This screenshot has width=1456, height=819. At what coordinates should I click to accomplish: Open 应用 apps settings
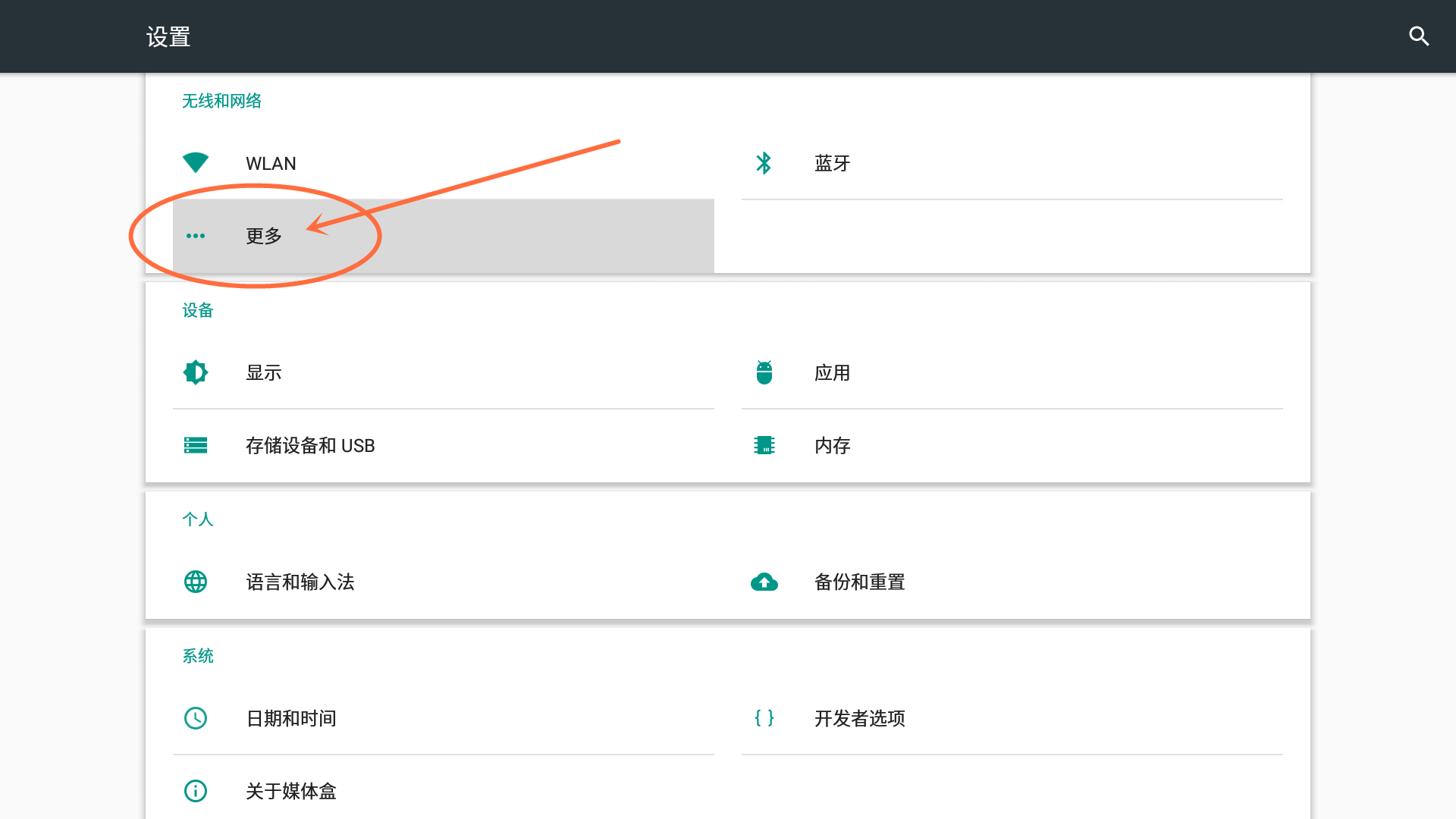(x=1012, y=372)
